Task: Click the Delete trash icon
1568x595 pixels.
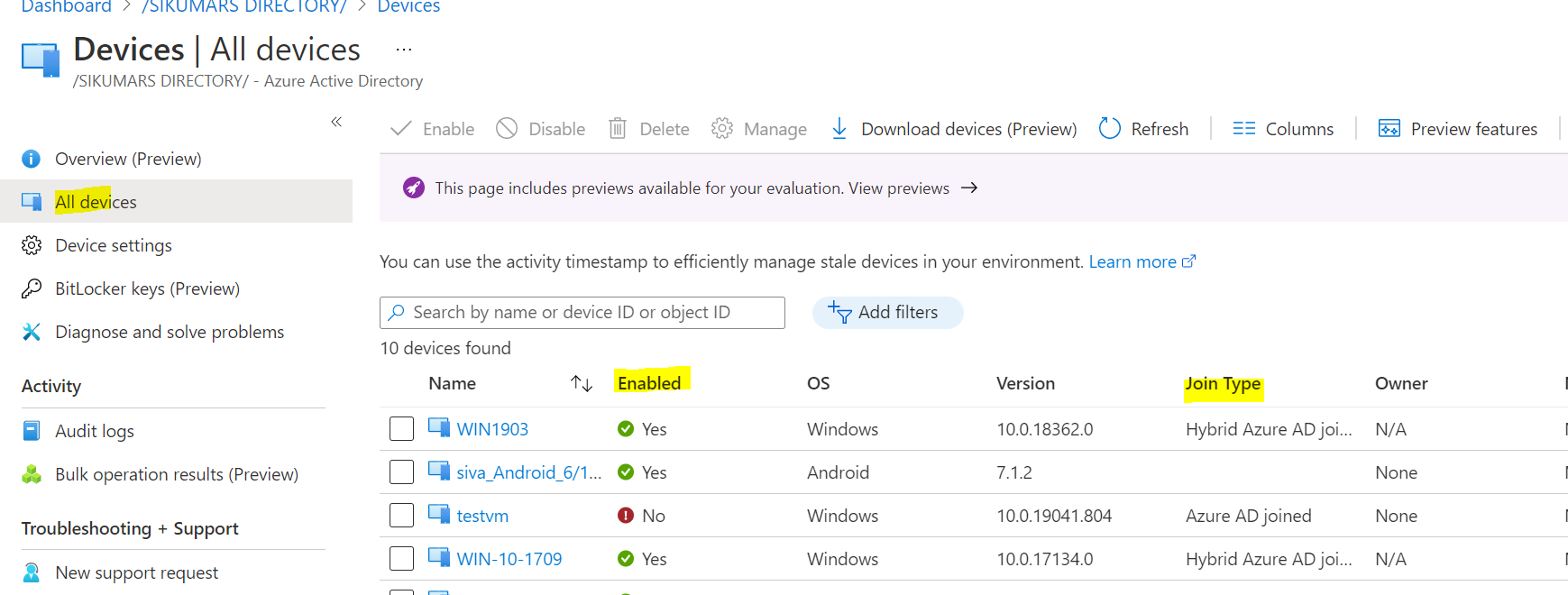Action: (x=618, y=129)
